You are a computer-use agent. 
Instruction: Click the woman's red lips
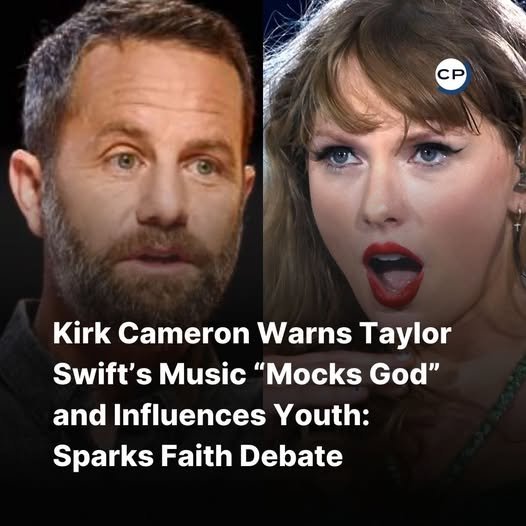click(x=393, y=275)
